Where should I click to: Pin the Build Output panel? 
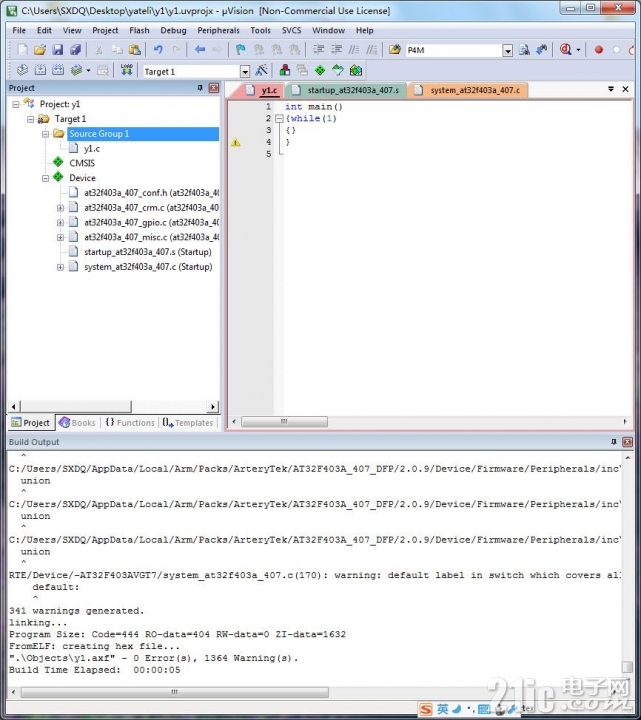pyautogui.click(x=614, y=442)
